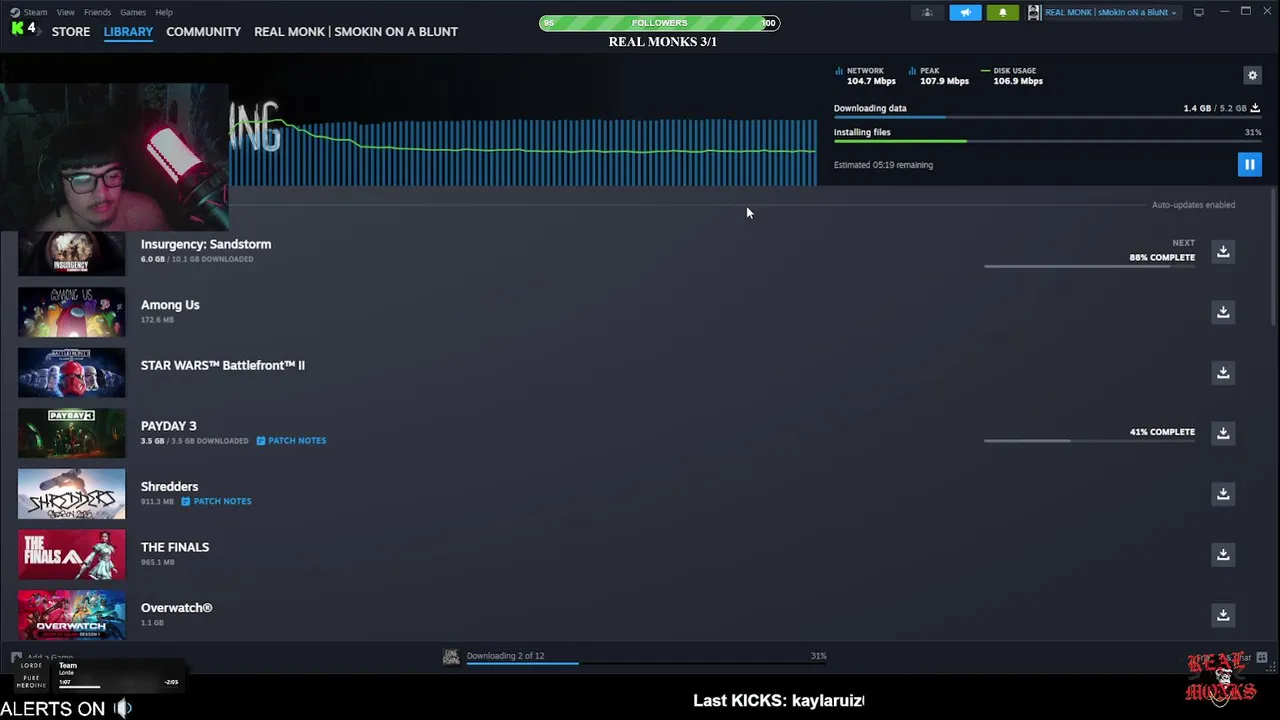Image resolution: width=1280 pixels, height=720 pixels.
Task: Click the friends request icon in title bar
Action: (x=927, y=12)
